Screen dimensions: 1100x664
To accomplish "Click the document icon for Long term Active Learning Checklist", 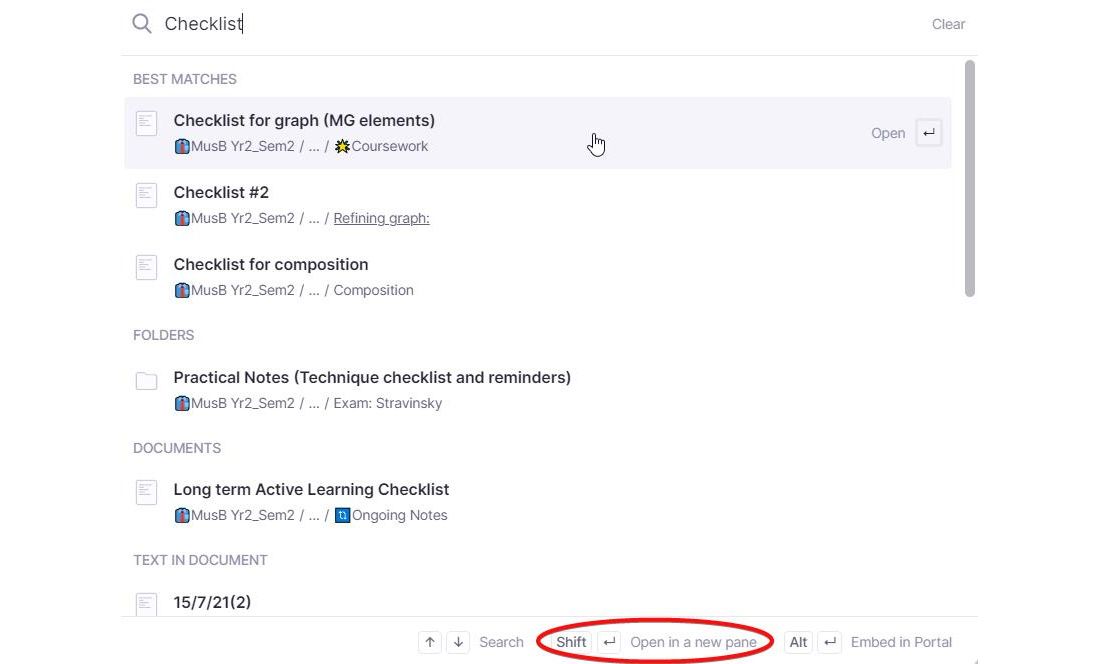I will [x=146, y=492].
